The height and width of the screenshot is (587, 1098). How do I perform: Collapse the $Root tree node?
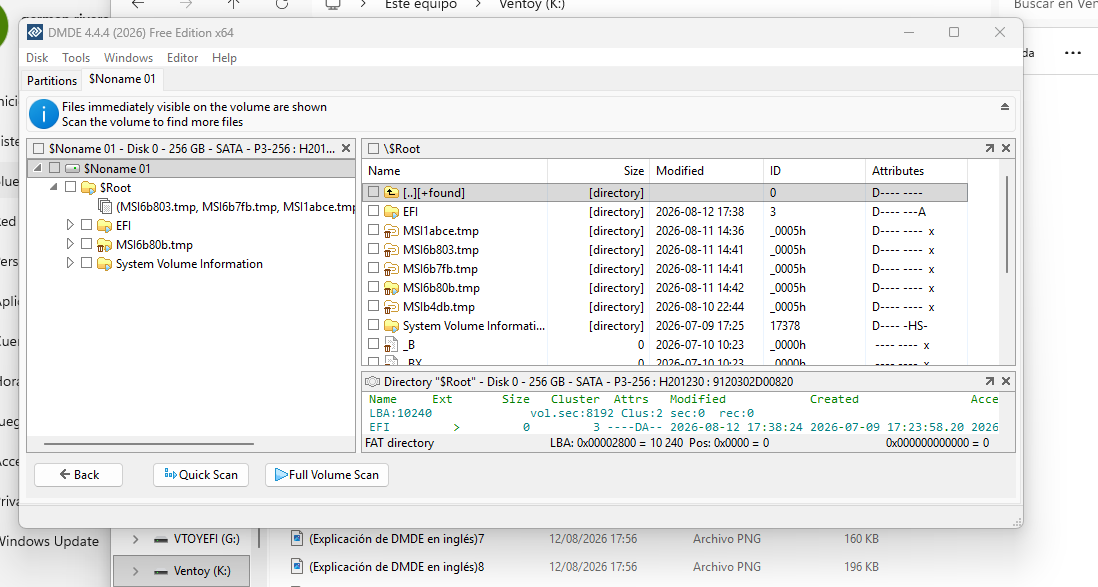(x=54, y=187)
